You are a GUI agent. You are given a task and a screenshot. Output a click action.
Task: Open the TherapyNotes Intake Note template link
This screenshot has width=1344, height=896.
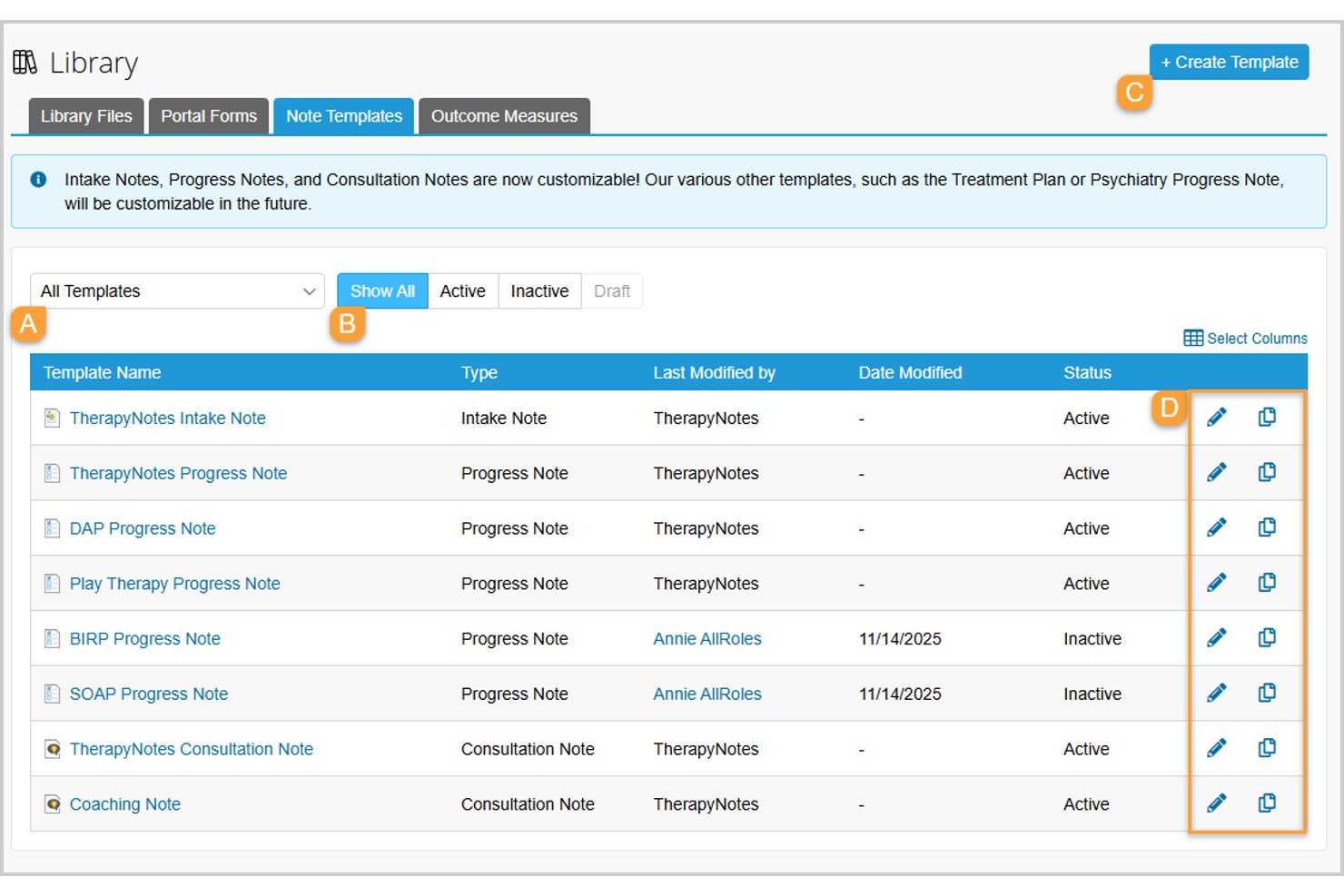168,418
